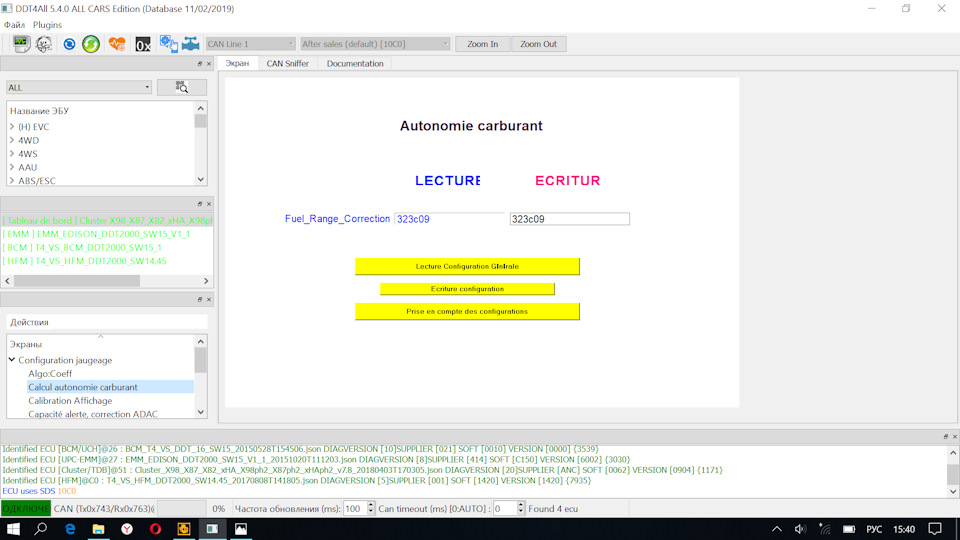Image resolution: width=960 pixels, height=540 pixels.
Task: Click Prise en compte des configurations
Action: [467, 312]
